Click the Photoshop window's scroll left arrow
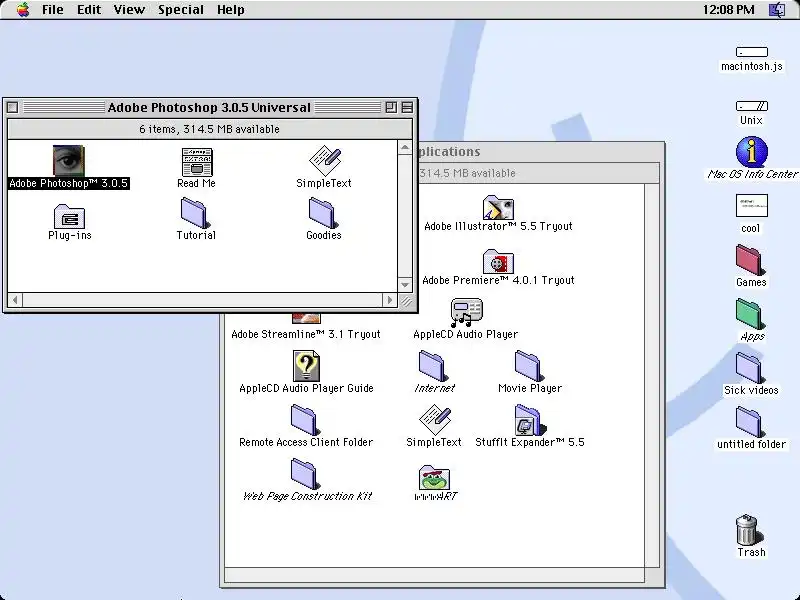This screenshot has width=800, height=600. click(x=15, y=300)
